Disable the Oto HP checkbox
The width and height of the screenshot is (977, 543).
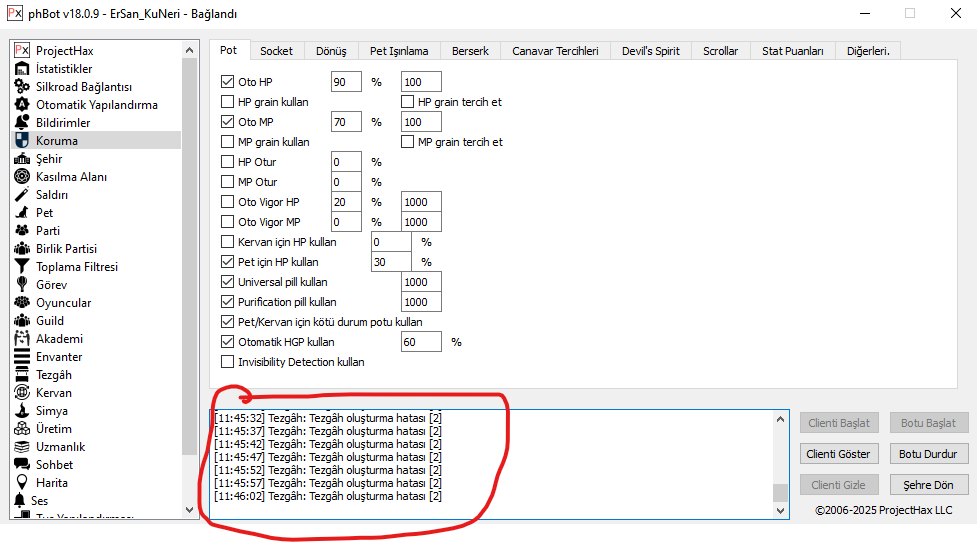[x=227, y=82]
